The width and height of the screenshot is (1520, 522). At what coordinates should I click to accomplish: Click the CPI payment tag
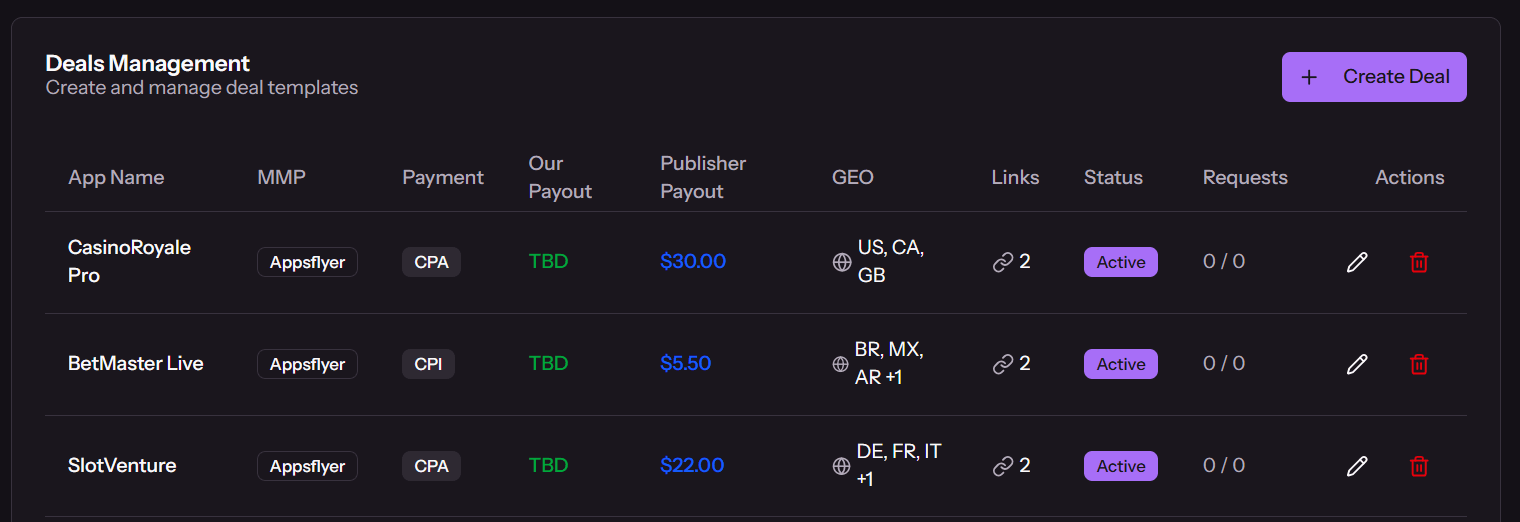pyautogui.click(x=428, y=364)
